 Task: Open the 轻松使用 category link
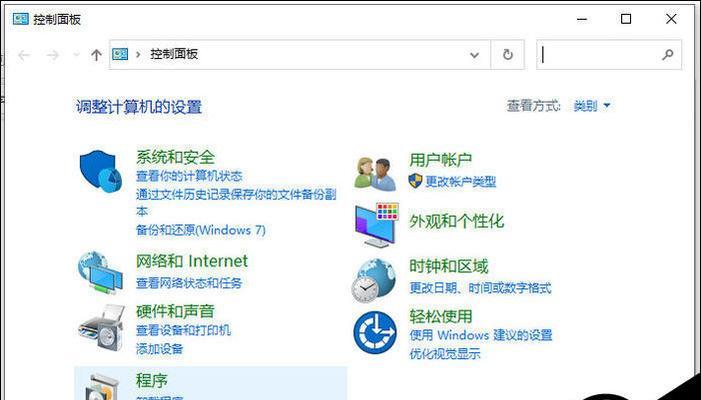pyautogui.click(x=441, y=316)
